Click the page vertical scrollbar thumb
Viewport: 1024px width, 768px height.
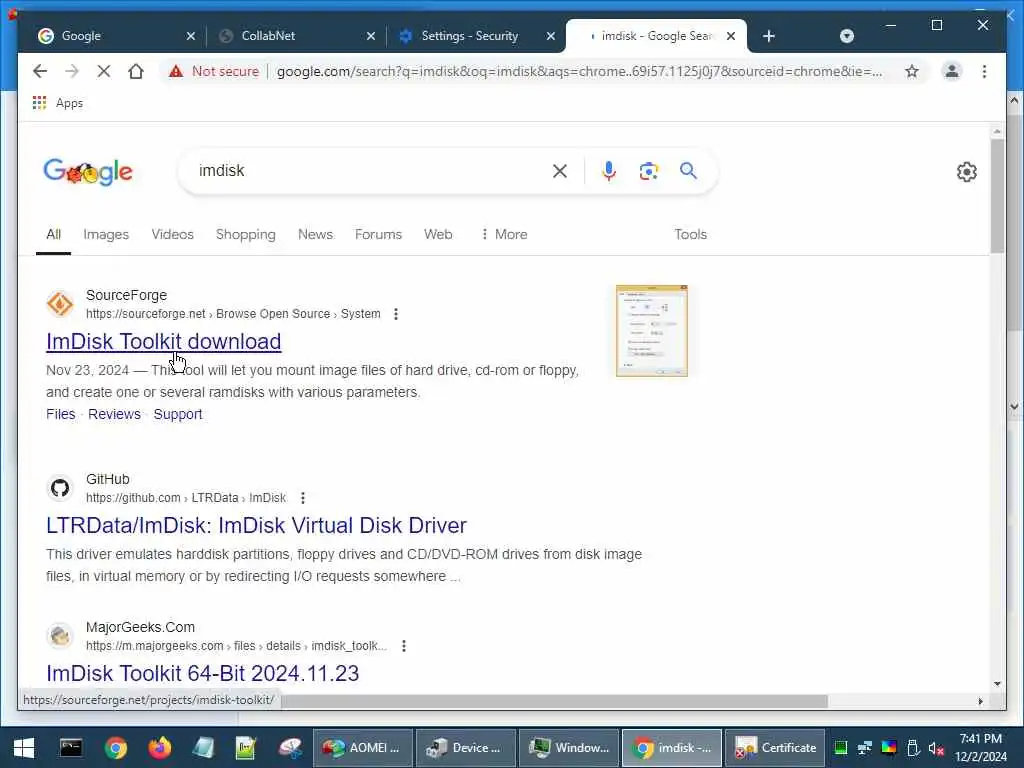tap(997, 196)
